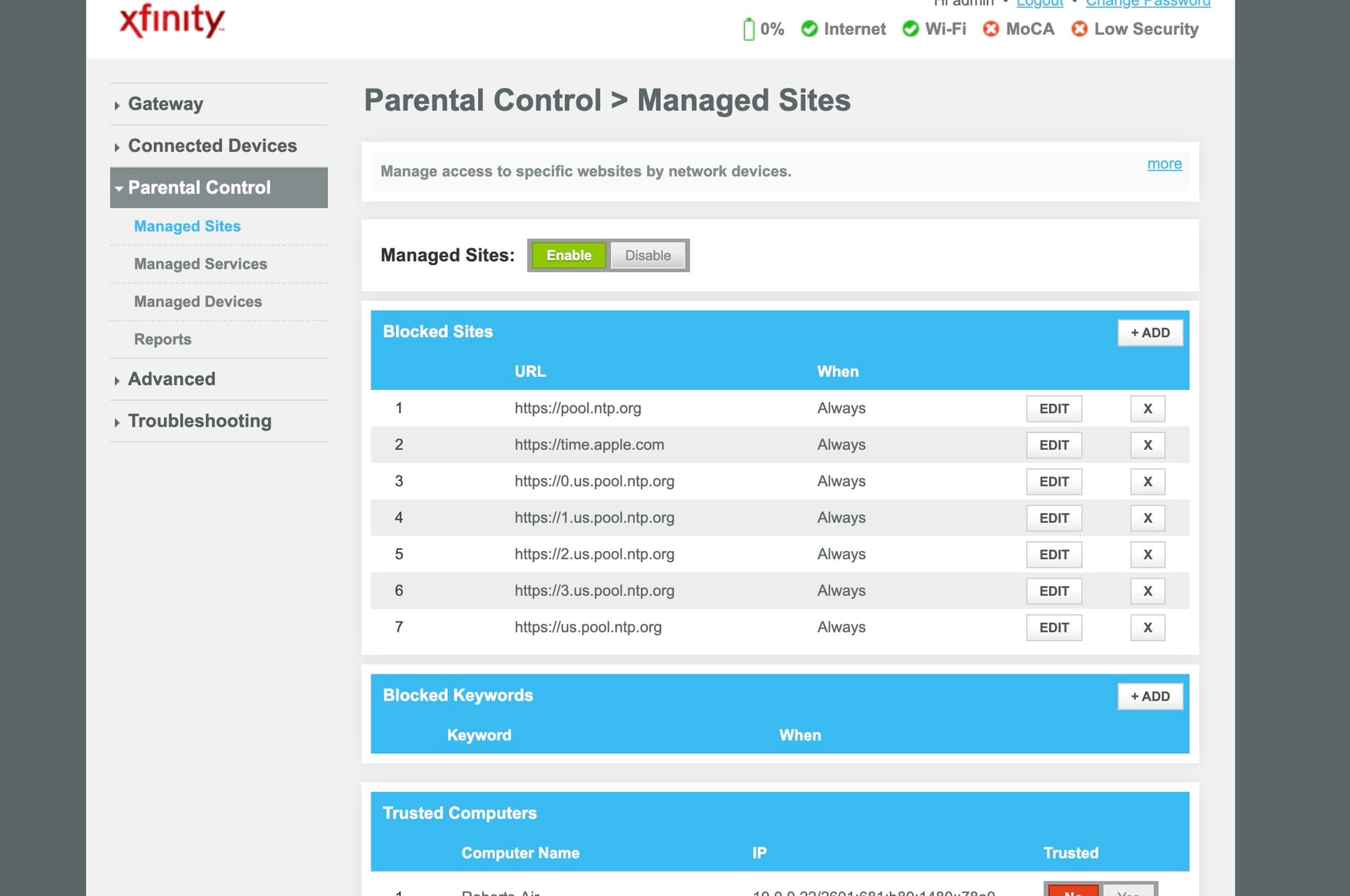
Task: Remove https://3.us.pool.ntp.org using its X button
Action: tap(1147, 591)
